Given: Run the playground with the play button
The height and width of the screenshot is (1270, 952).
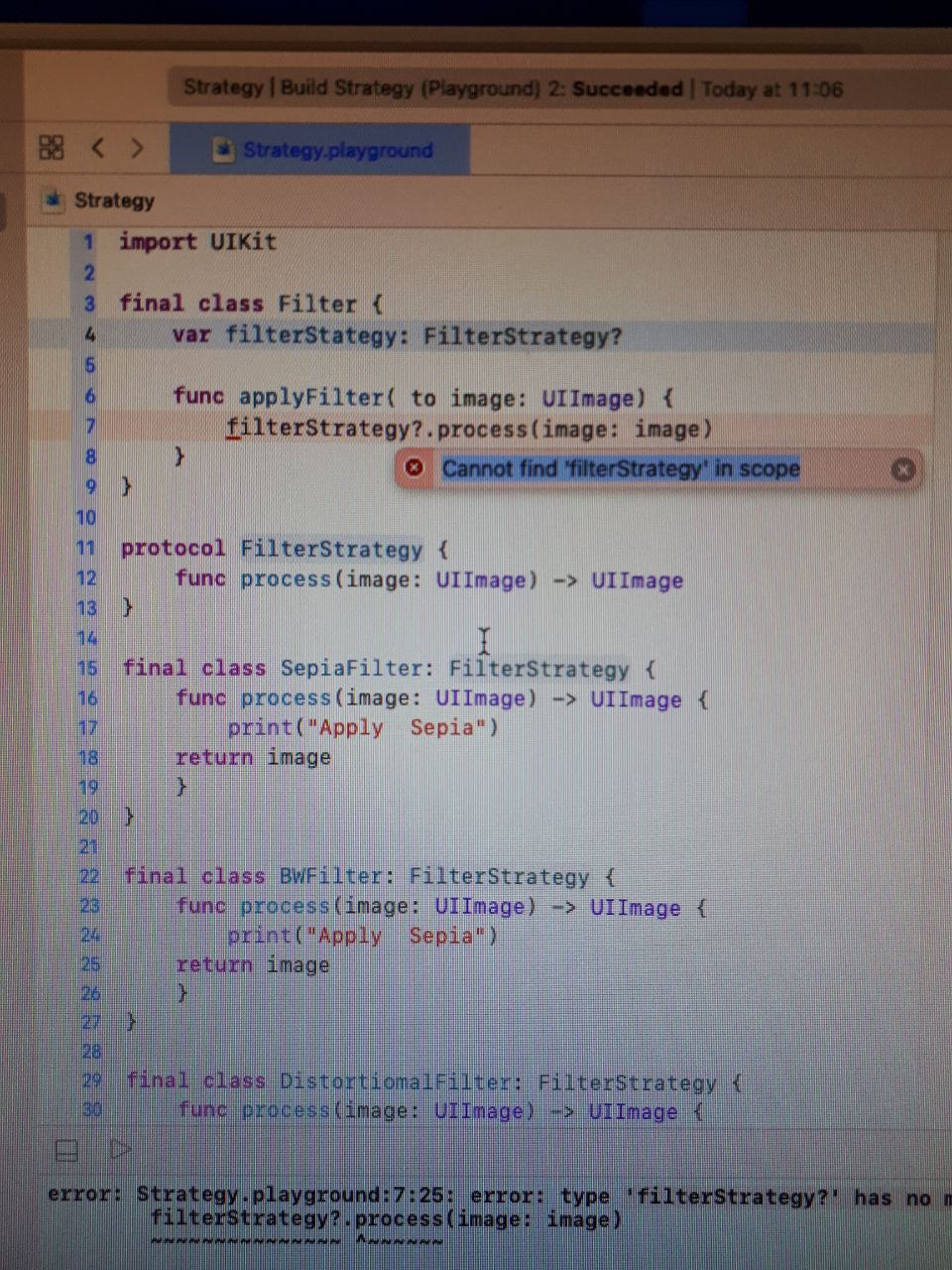Looking at the screenshot, I should (x=120, y=1149).
